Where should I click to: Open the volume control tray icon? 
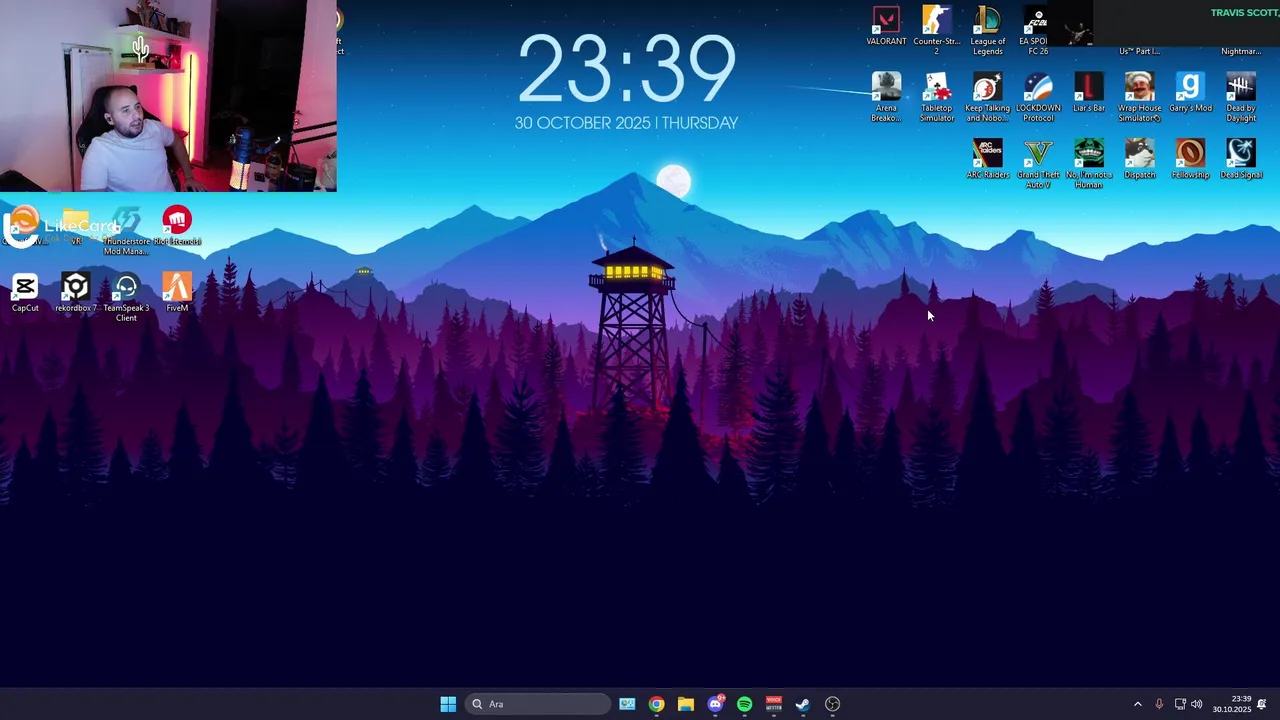click(1196, 704)
